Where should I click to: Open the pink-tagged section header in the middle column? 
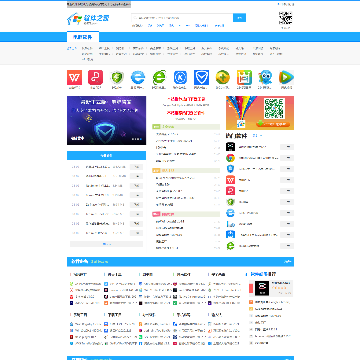pyautogui.click(x=186, y=214)
